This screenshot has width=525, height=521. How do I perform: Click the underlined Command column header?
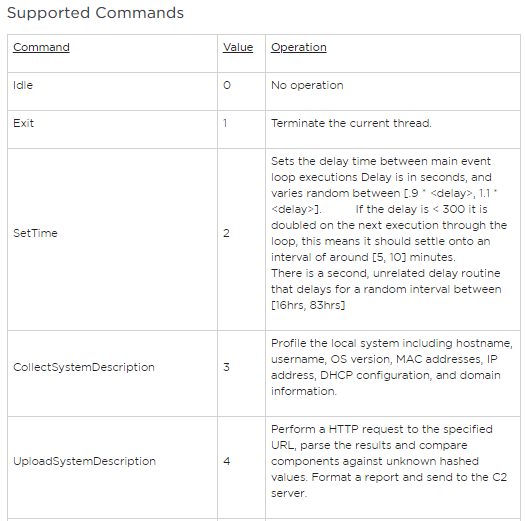(41, 47)
